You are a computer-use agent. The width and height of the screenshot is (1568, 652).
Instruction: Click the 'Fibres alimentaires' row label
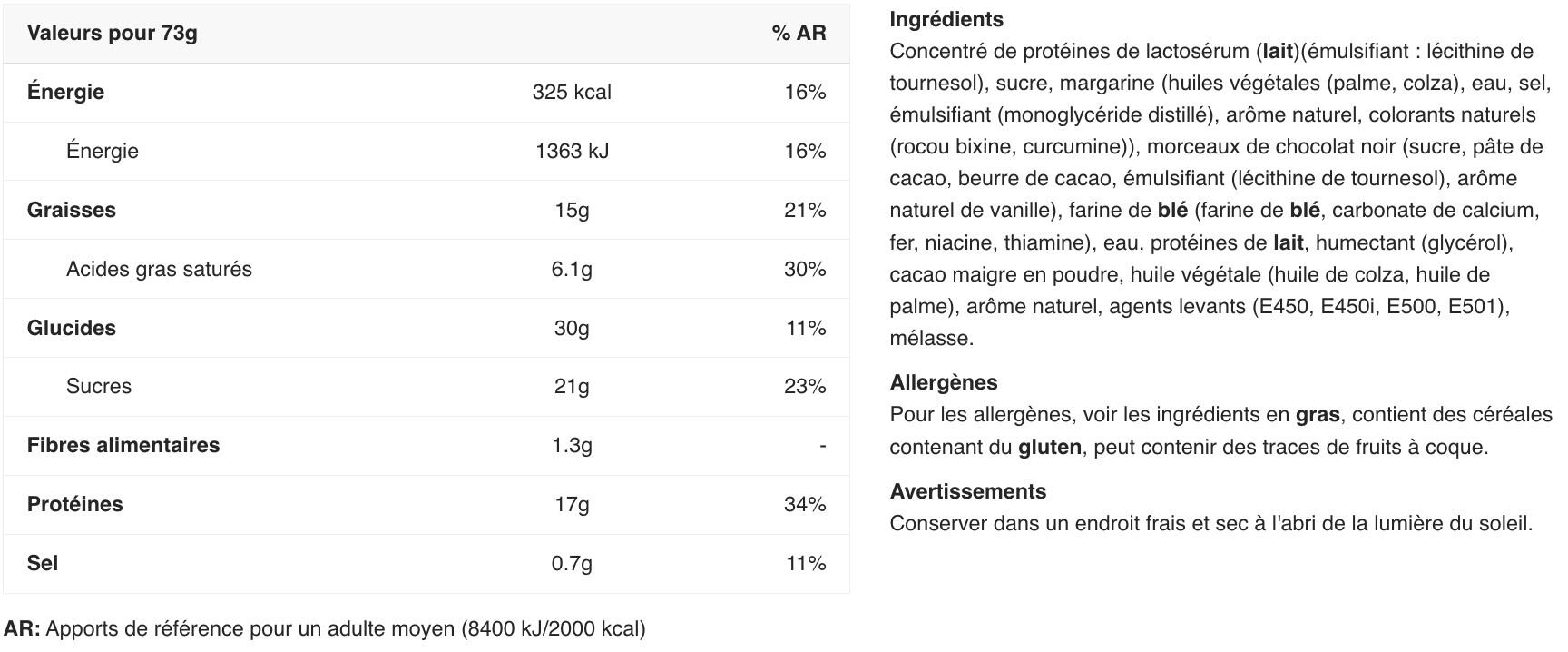click(123, 445)
